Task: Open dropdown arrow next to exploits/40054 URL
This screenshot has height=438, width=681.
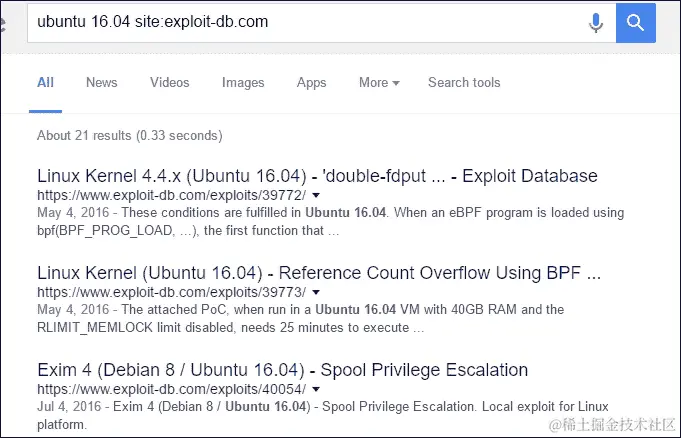Action: click(316, 389)
